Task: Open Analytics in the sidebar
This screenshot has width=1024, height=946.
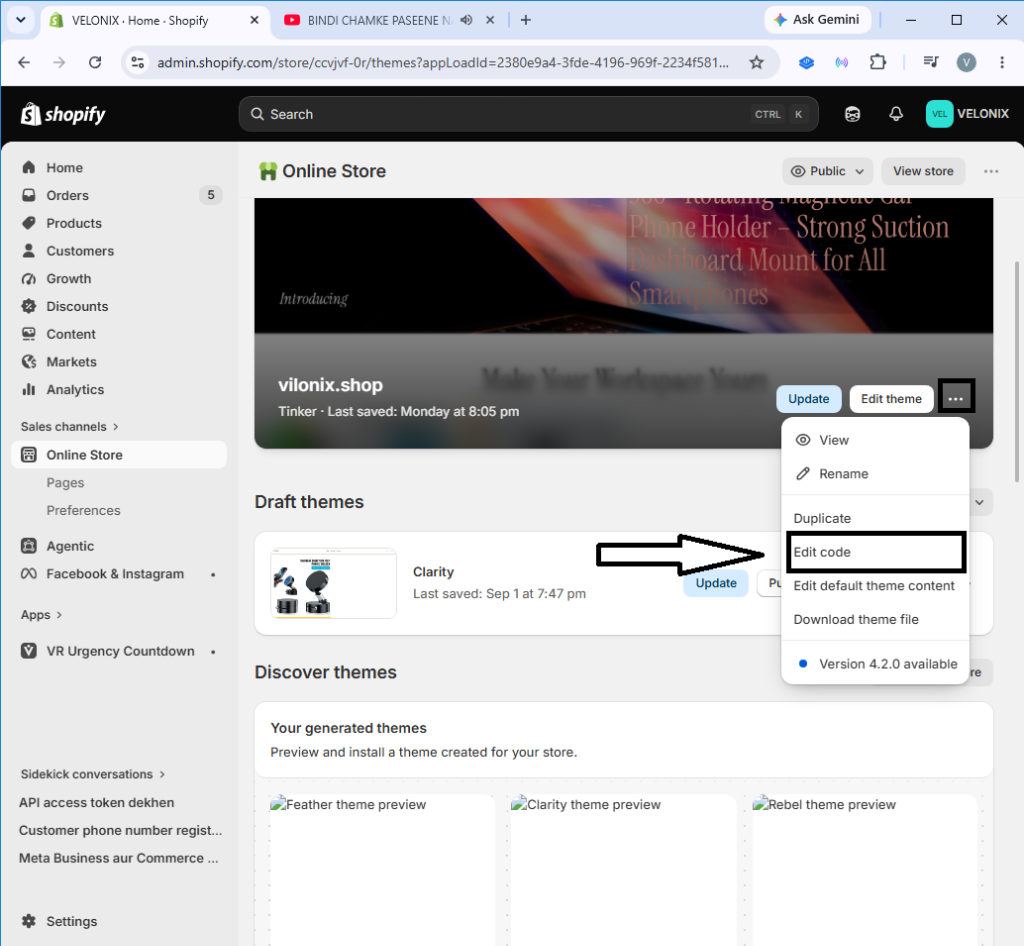Action: [x=75, y=390]
